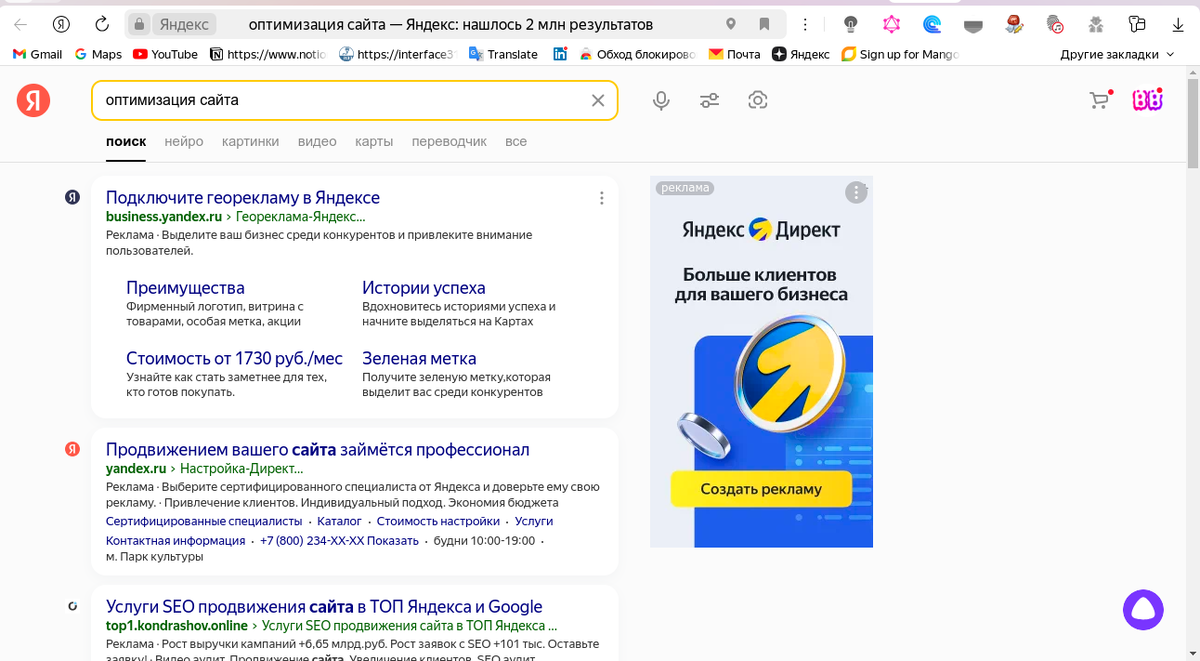Open the Maps bookmark
Image resolution: width=1200 pixels, height=661 pixels.
[x=98, y=54]
